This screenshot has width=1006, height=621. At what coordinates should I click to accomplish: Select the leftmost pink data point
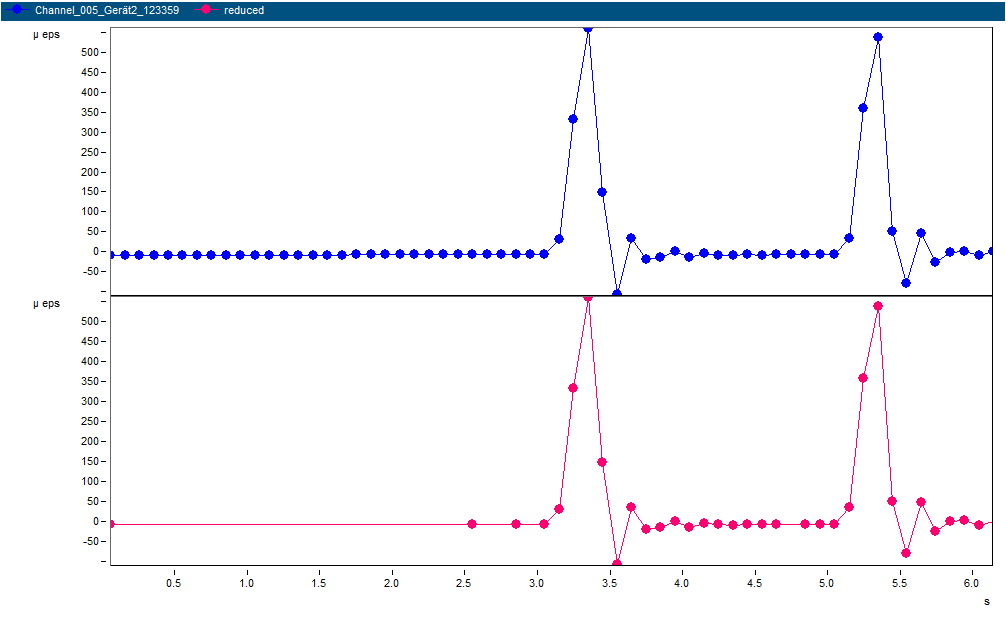click(x=110, y=524)
